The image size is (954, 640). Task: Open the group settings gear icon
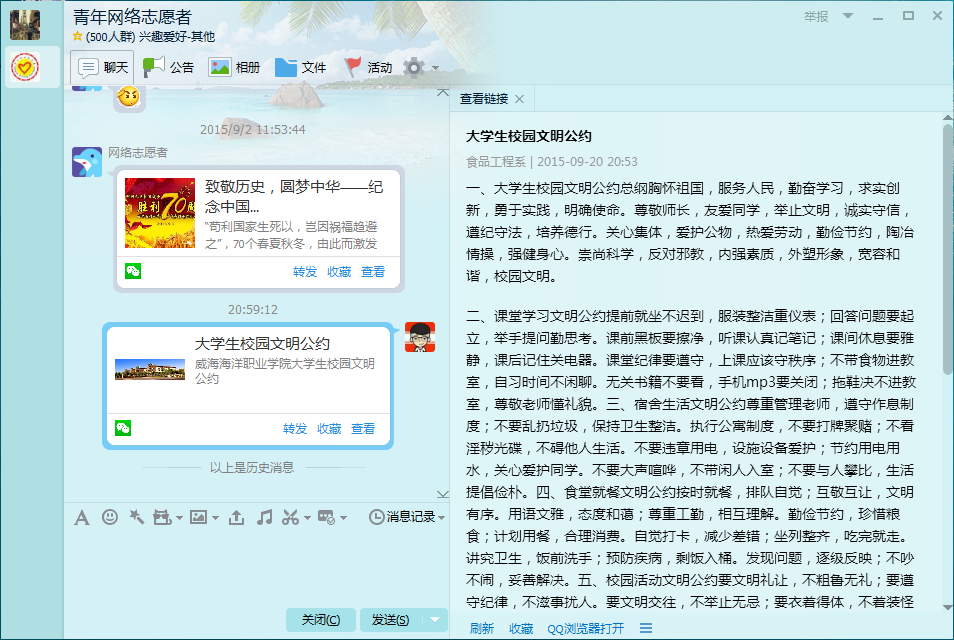pyautogui.click(x=414, y=67)
